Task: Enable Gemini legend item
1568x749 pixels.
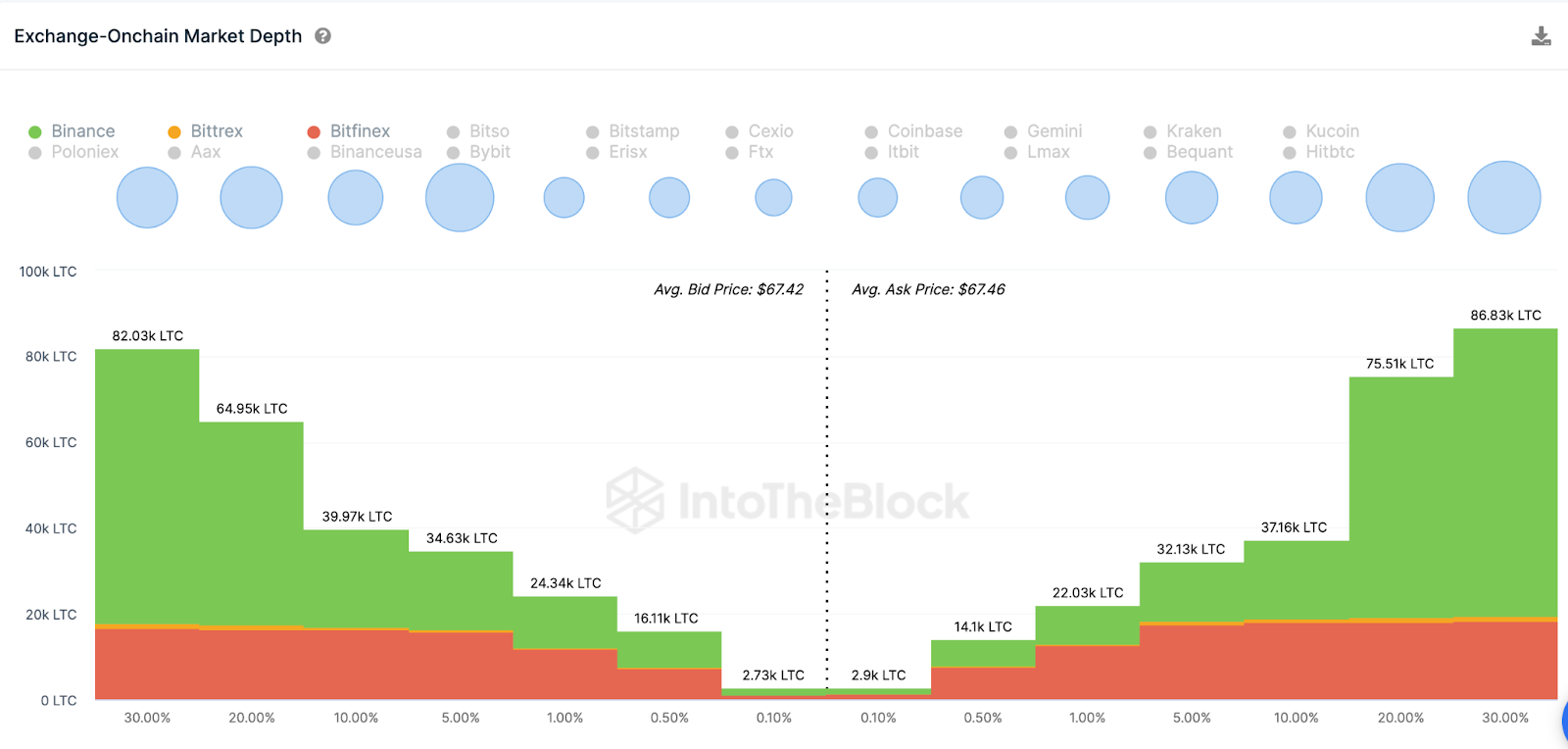Action: point(1044,131)
